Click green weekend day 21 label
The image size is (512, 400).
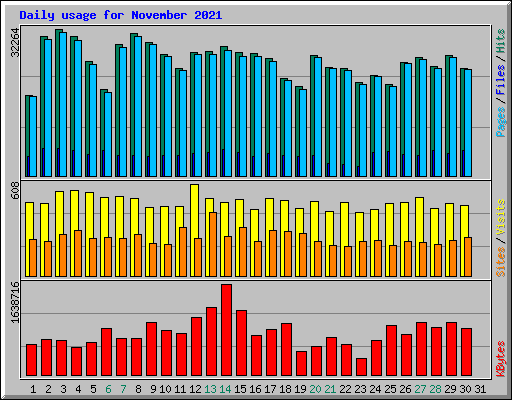click(330, 389)
